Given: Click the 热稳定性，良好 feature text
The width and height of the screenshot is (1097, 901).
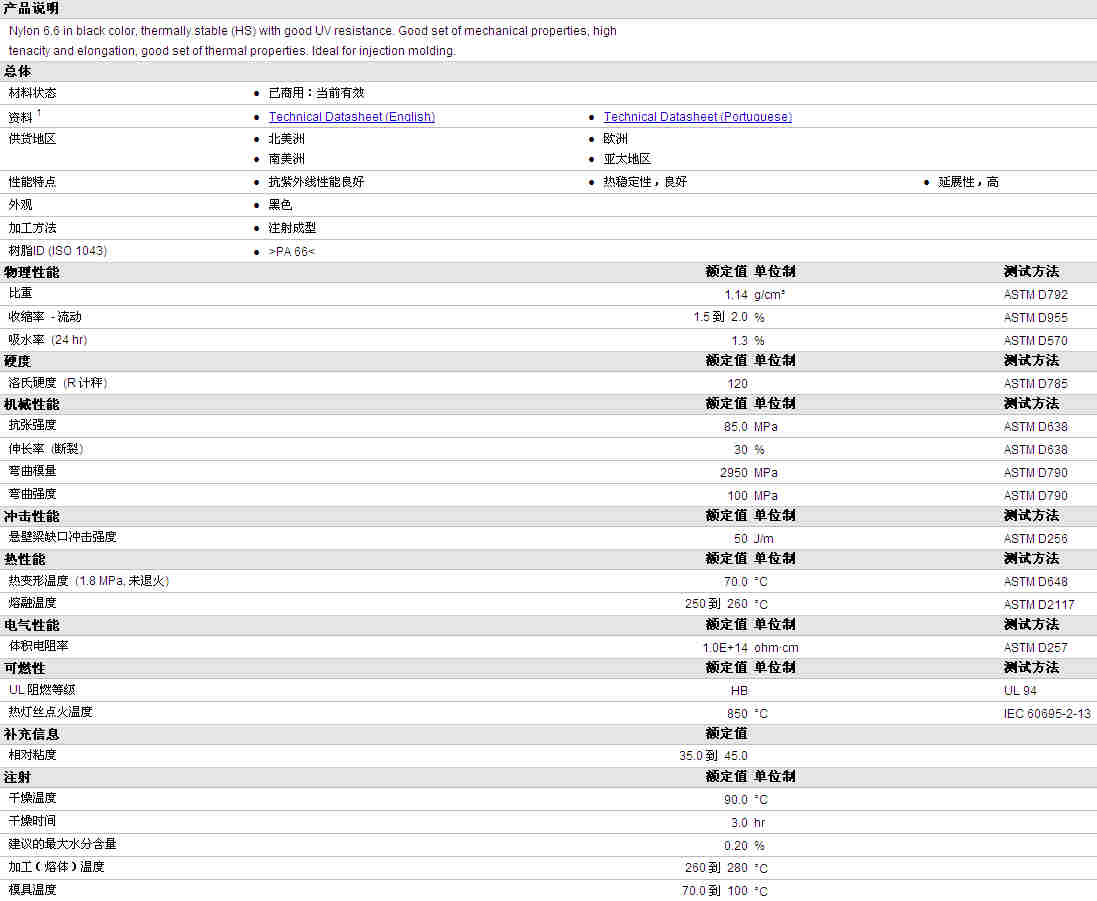Looking at the screenshot, I should [x=645, y=182].
